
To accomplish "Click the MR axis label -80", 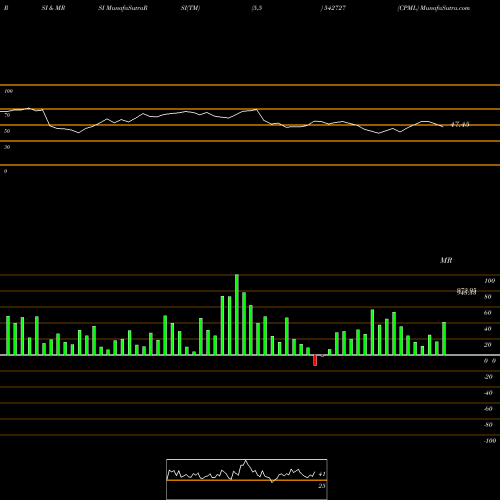I will coord(488,425).
